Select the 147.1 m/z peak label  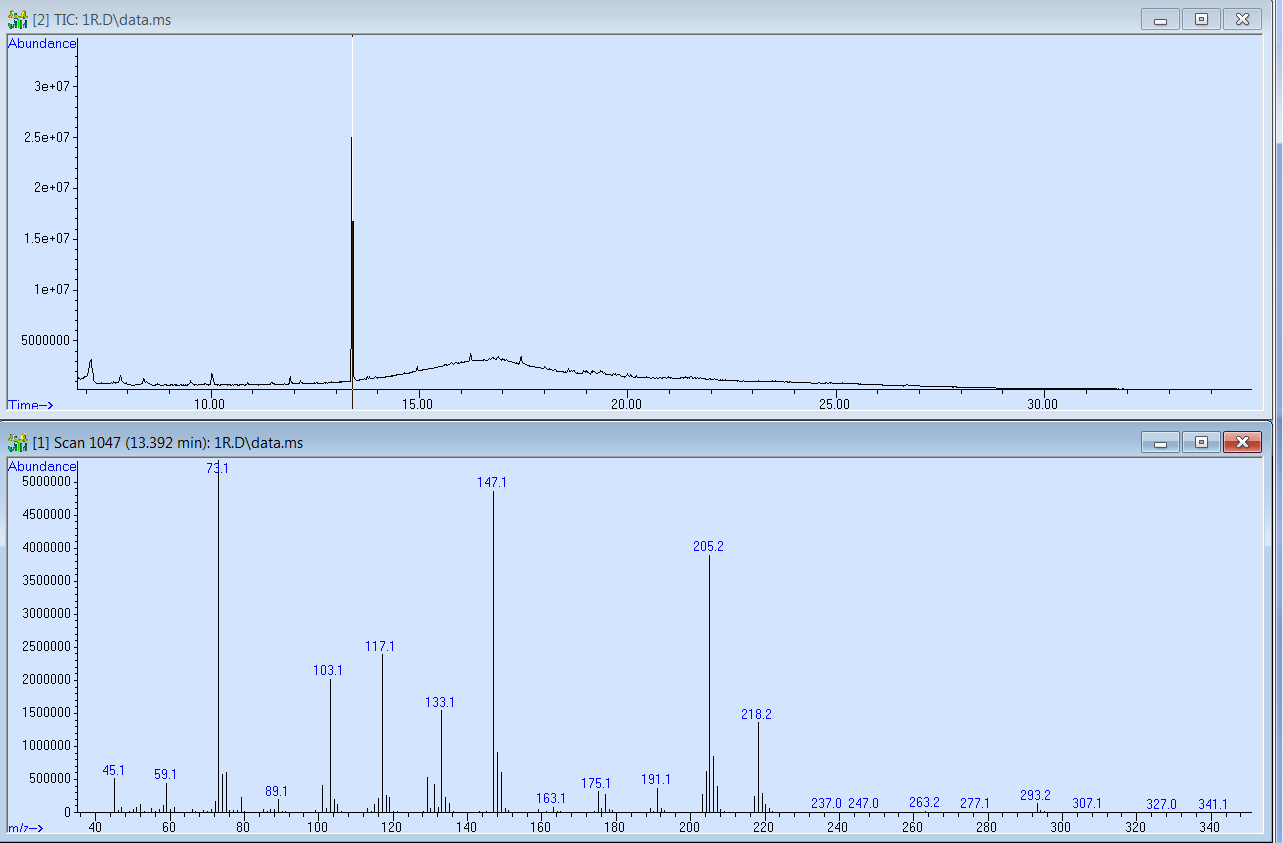pos(492,482)
